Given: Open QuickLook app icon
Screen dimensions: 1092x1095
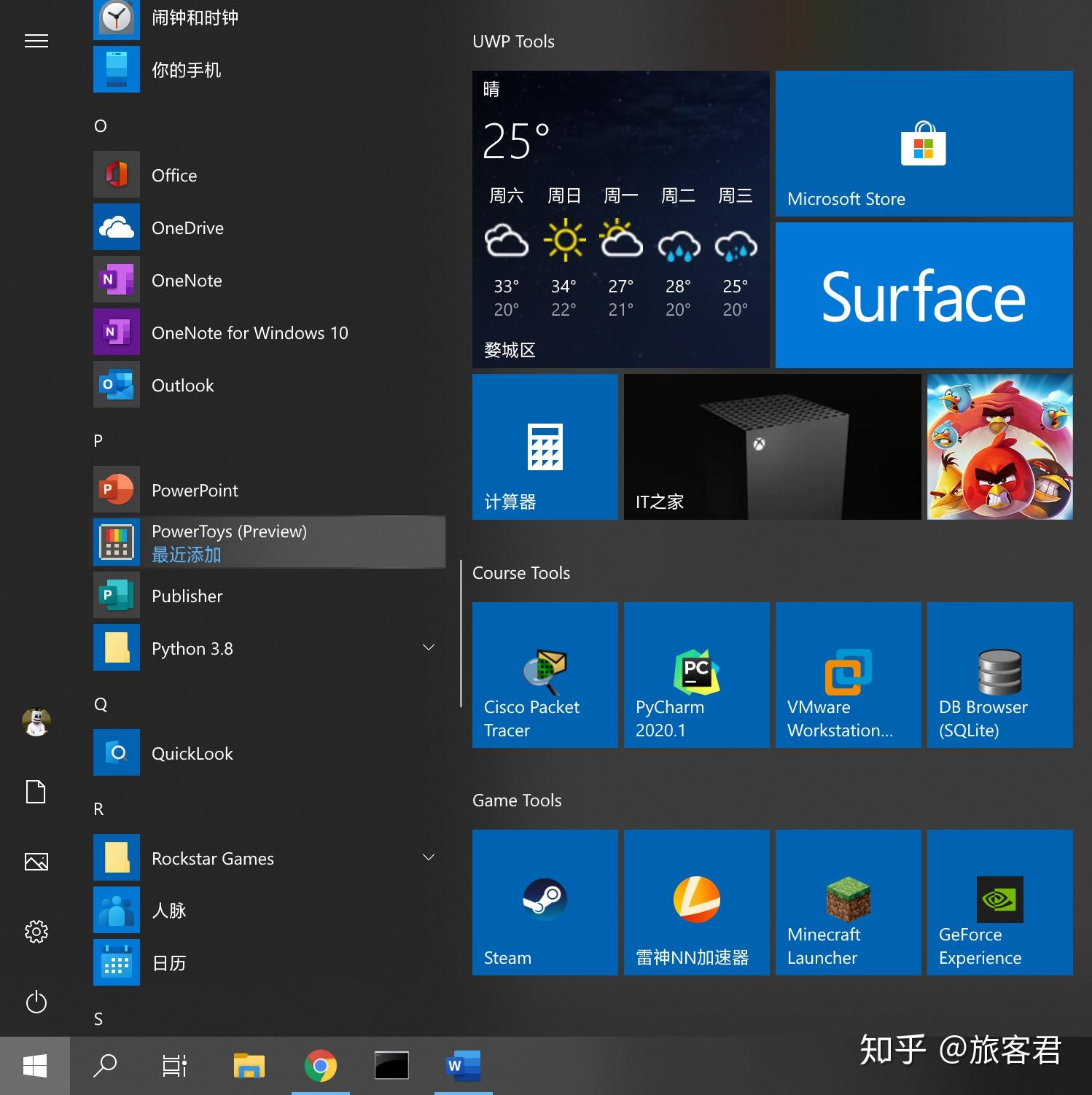Looking at the screenshot, I should click(117, 752).
